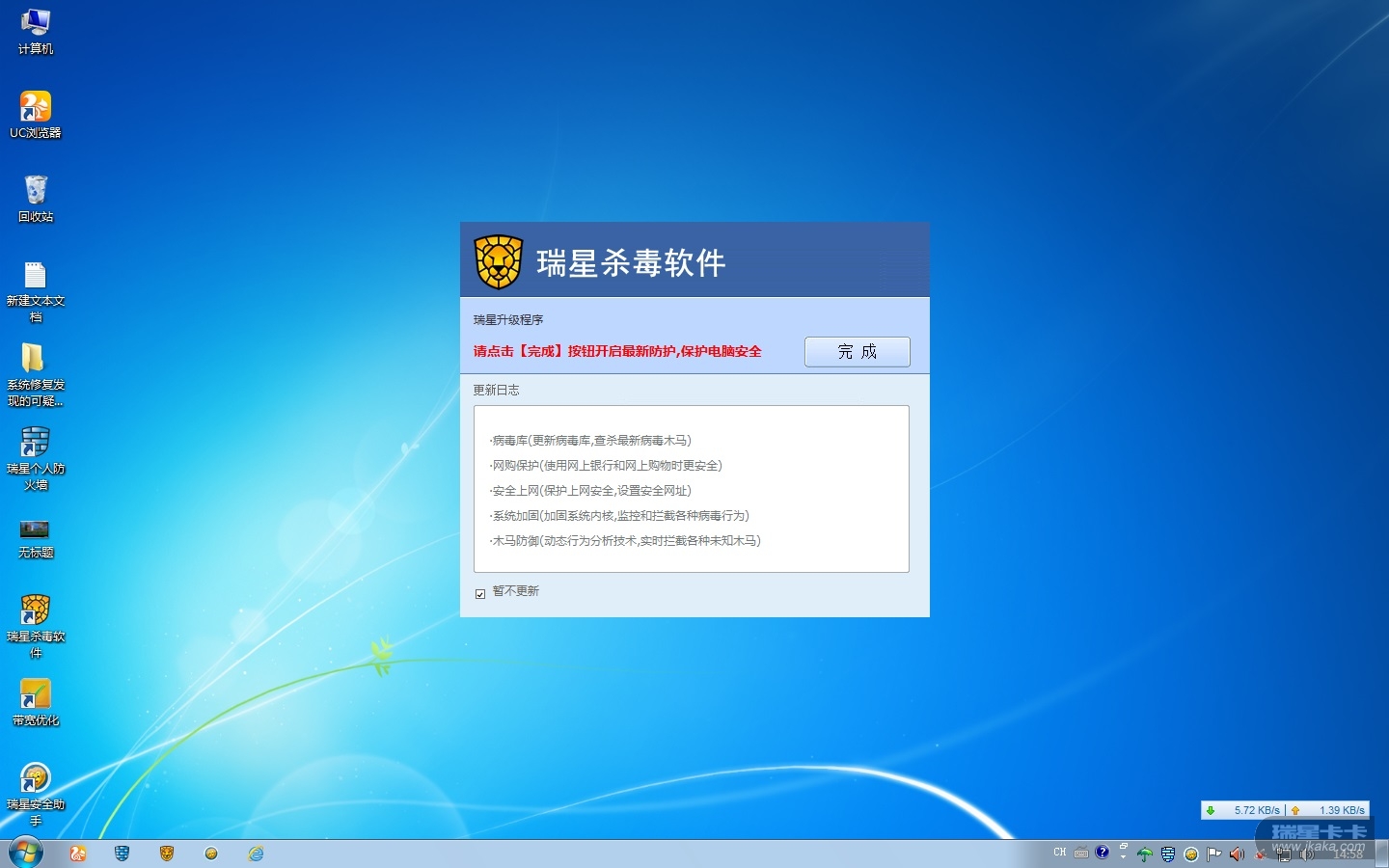Select the 瑞星杀毒软件 desktop shortcut
The height and width of the screenshot is (868, 1389).
pyautogui.click(x=36, y=627)
